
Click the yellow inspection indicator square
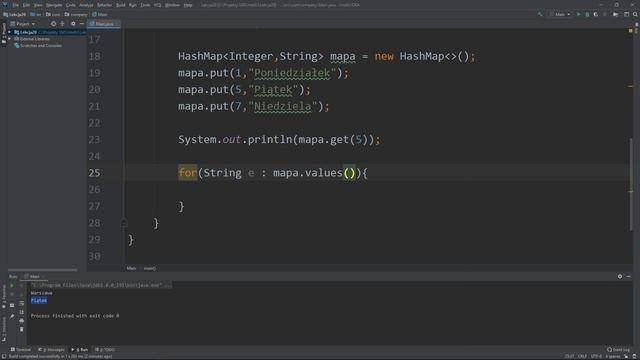click(x=631, y=31)
